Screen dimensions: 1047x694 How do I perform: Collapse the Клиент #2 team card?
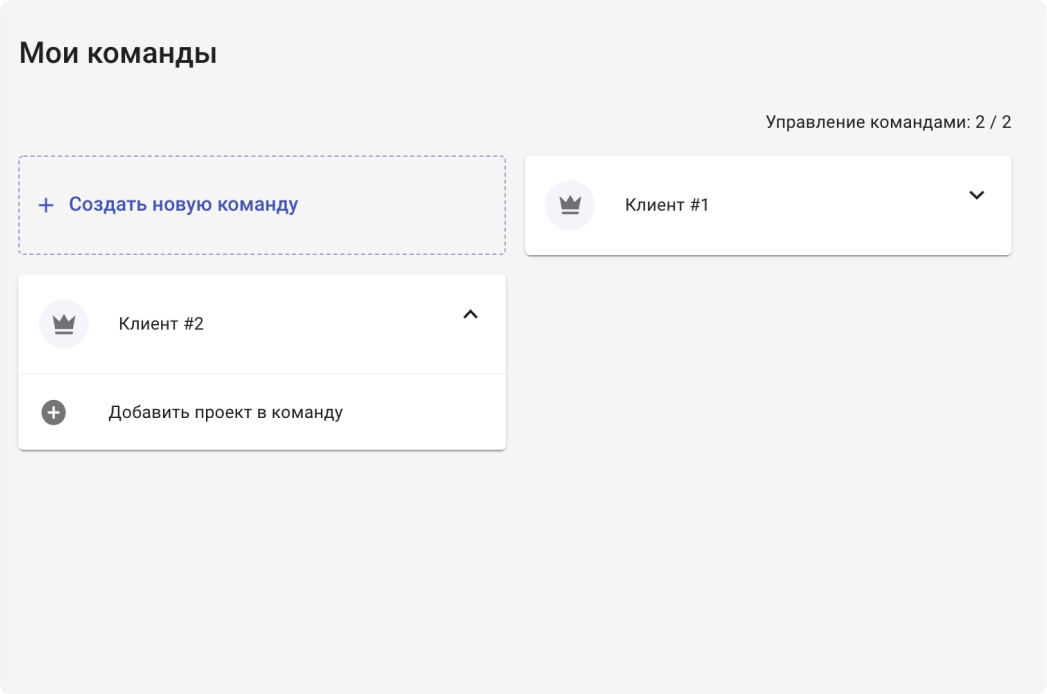pyautogui.click(x=471, y=314)
